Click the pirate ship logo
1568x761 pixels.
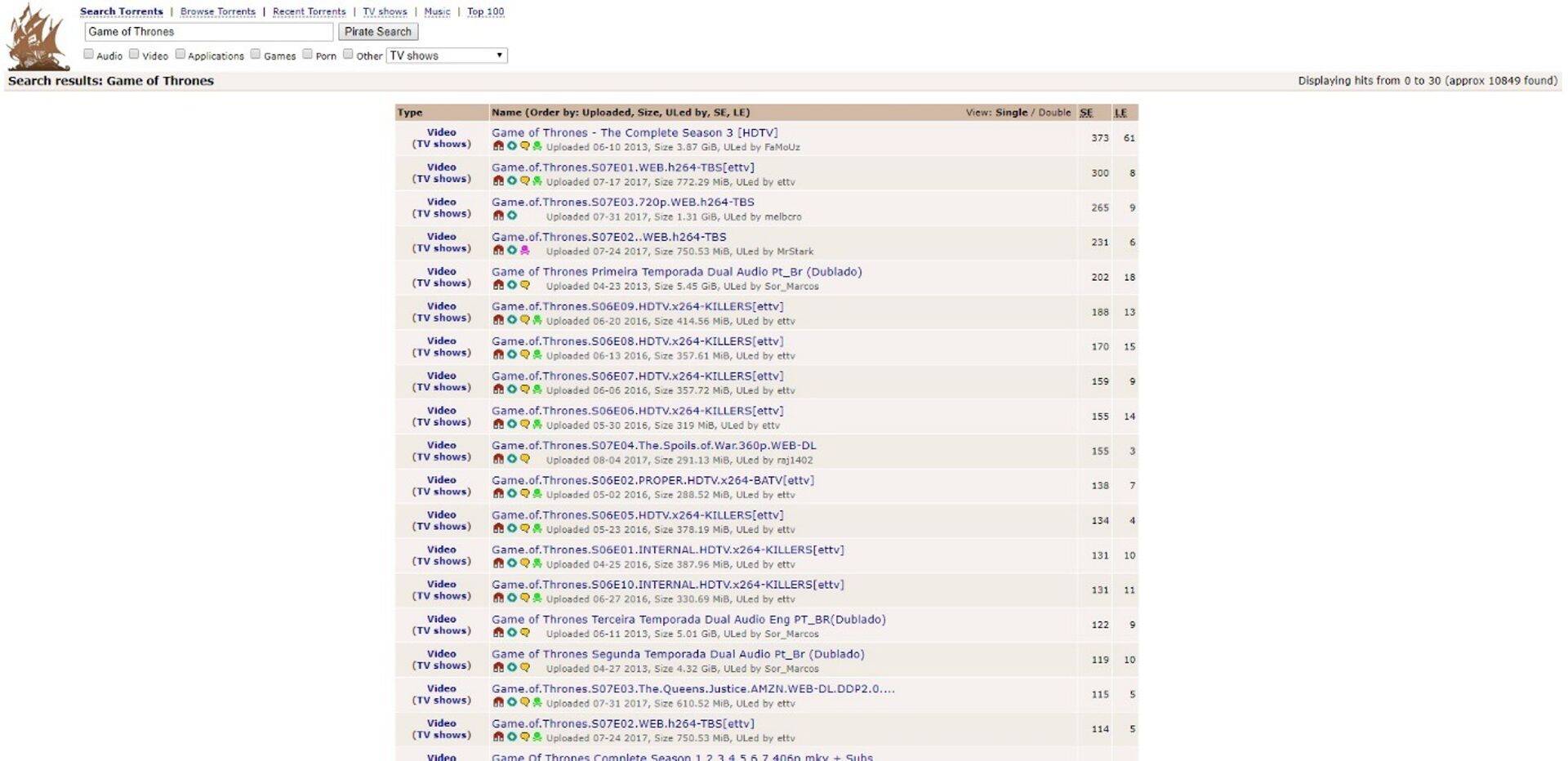pyautogui.click(x=37, y=38)
